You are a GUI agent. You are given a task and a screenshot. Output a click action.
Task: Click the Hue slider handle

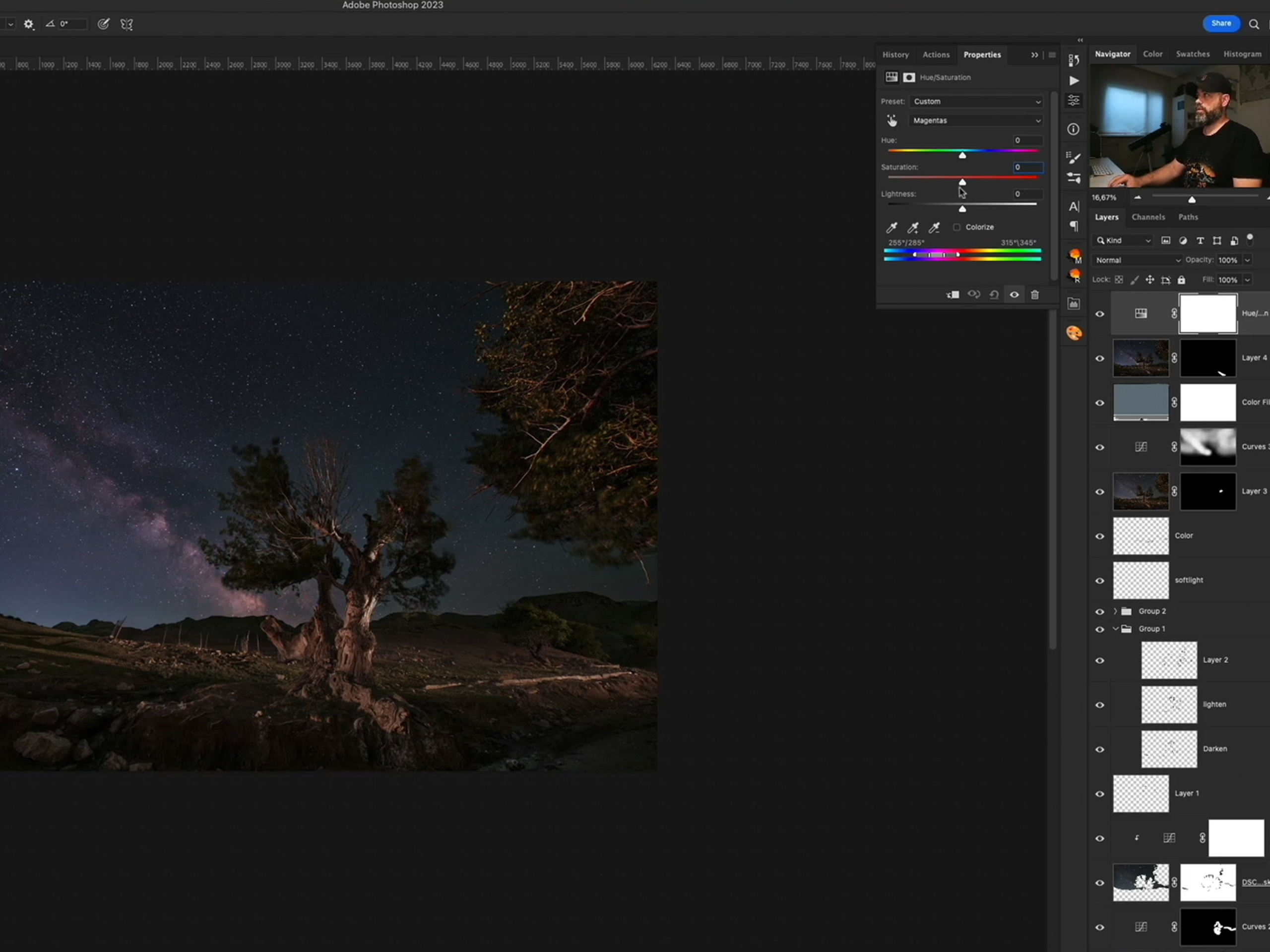coord(962,156)
